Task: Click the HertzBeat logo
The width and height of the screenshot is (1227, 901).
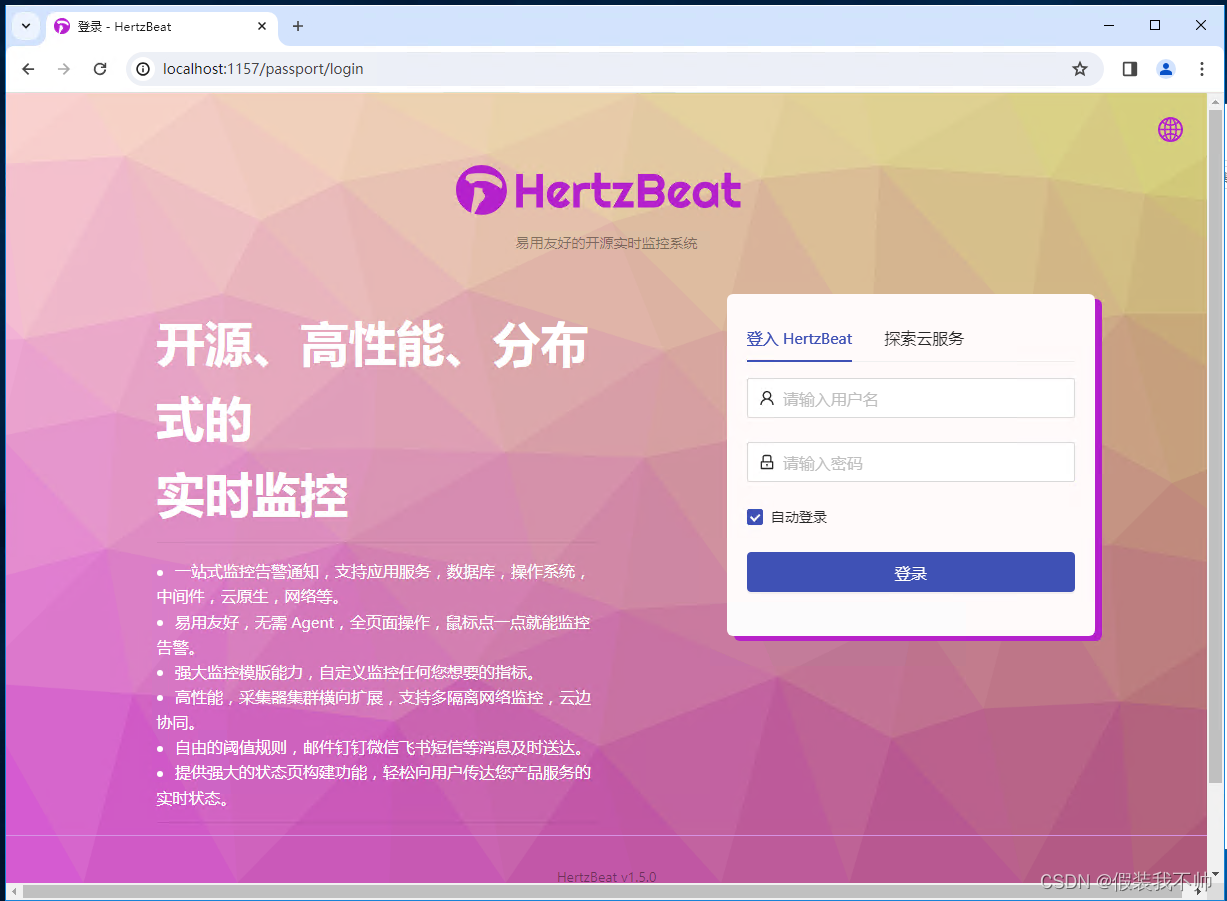Action: (598, 189)
